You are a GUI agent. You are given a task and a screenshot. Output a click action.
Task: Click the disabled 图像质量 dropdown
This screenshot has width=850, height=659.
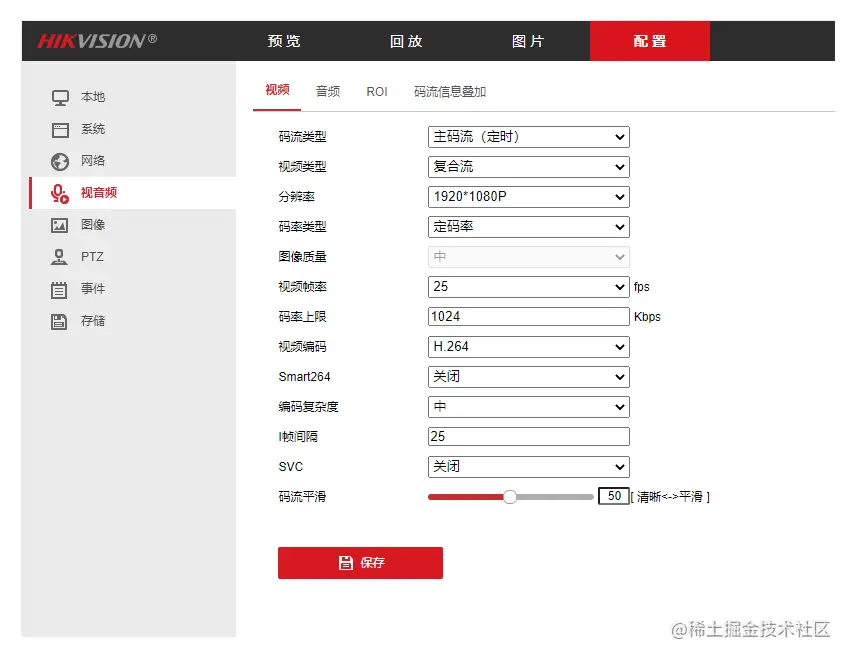[529, 257]
